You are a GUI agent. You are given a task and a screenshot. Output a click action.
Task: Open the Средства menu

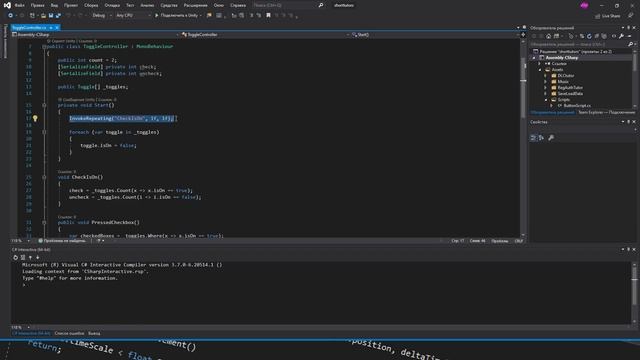tap(169, 5)
